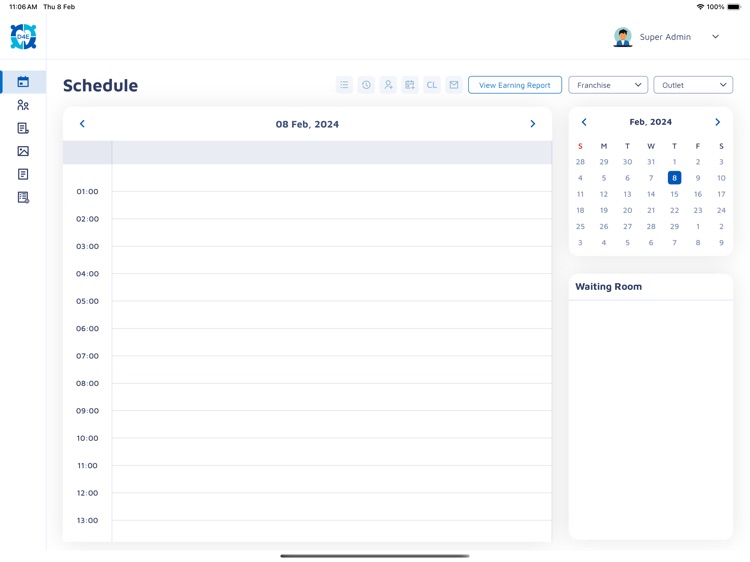The height and width of the screenshot is (562, 750).
Task: Click the CL toolbar button
Action: click(x=431, y=85)
